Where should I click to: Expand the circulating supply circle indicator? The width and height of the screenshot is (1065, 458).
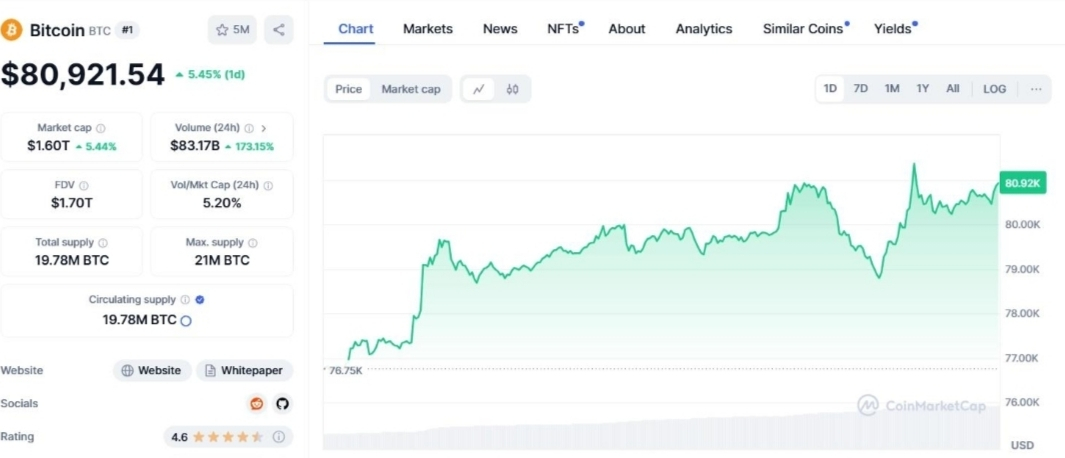pyautogui.click(x=185, y=321)
